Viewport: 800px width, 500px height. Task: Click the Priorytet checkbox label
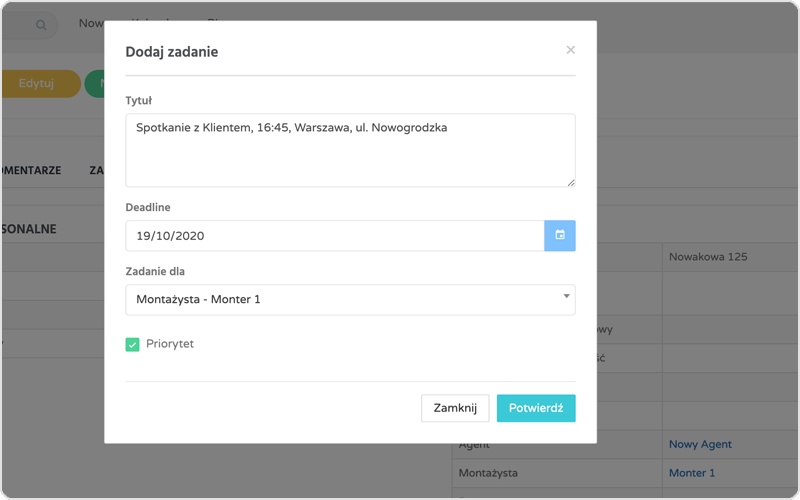click(169, 344)
